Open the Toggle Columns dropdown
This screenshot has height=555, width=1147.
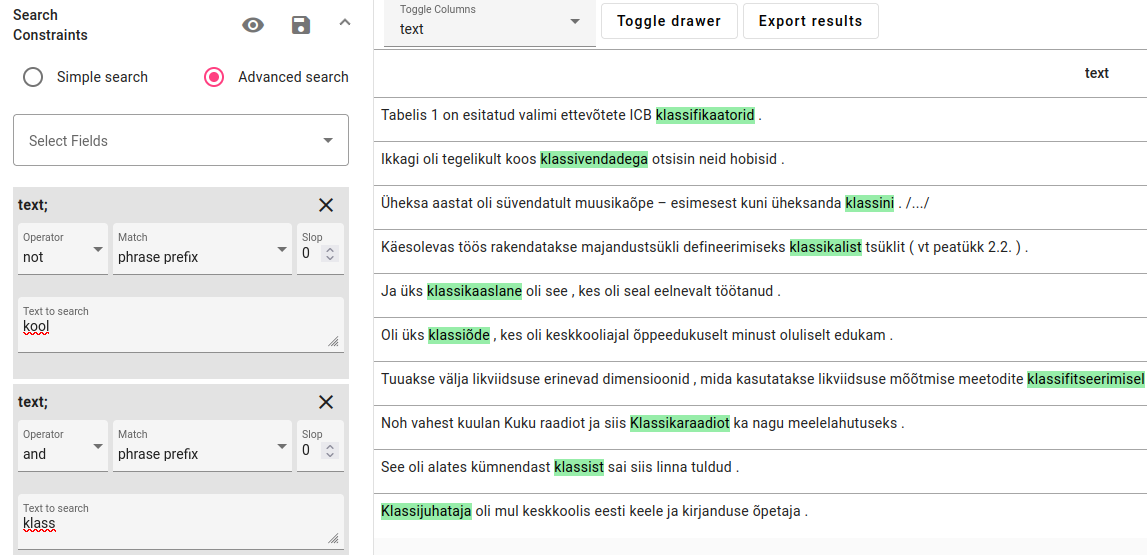click(490, 22)
